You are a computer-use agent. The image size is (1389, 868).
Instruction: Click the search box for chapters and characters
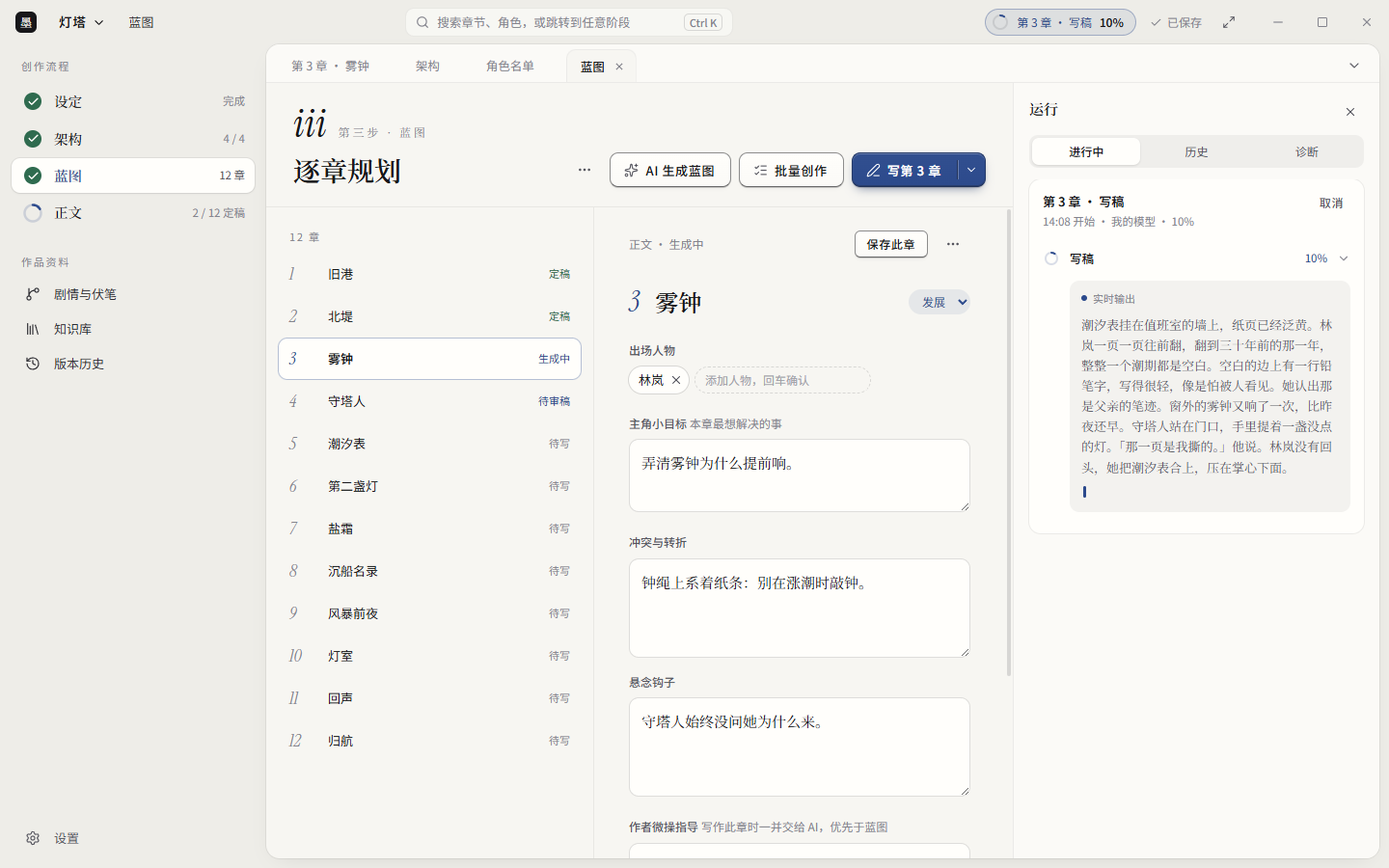click(x=569, y=22)
